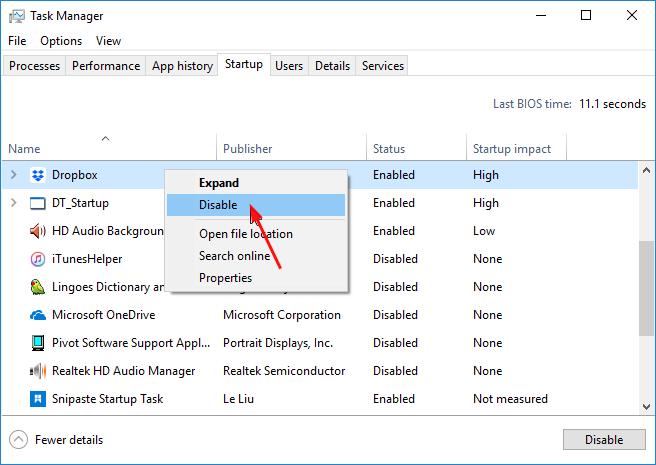The height and width of the screenshot is (465, 656).
Task: Switch to the Performance tab
Action: (x=106, y=66)
